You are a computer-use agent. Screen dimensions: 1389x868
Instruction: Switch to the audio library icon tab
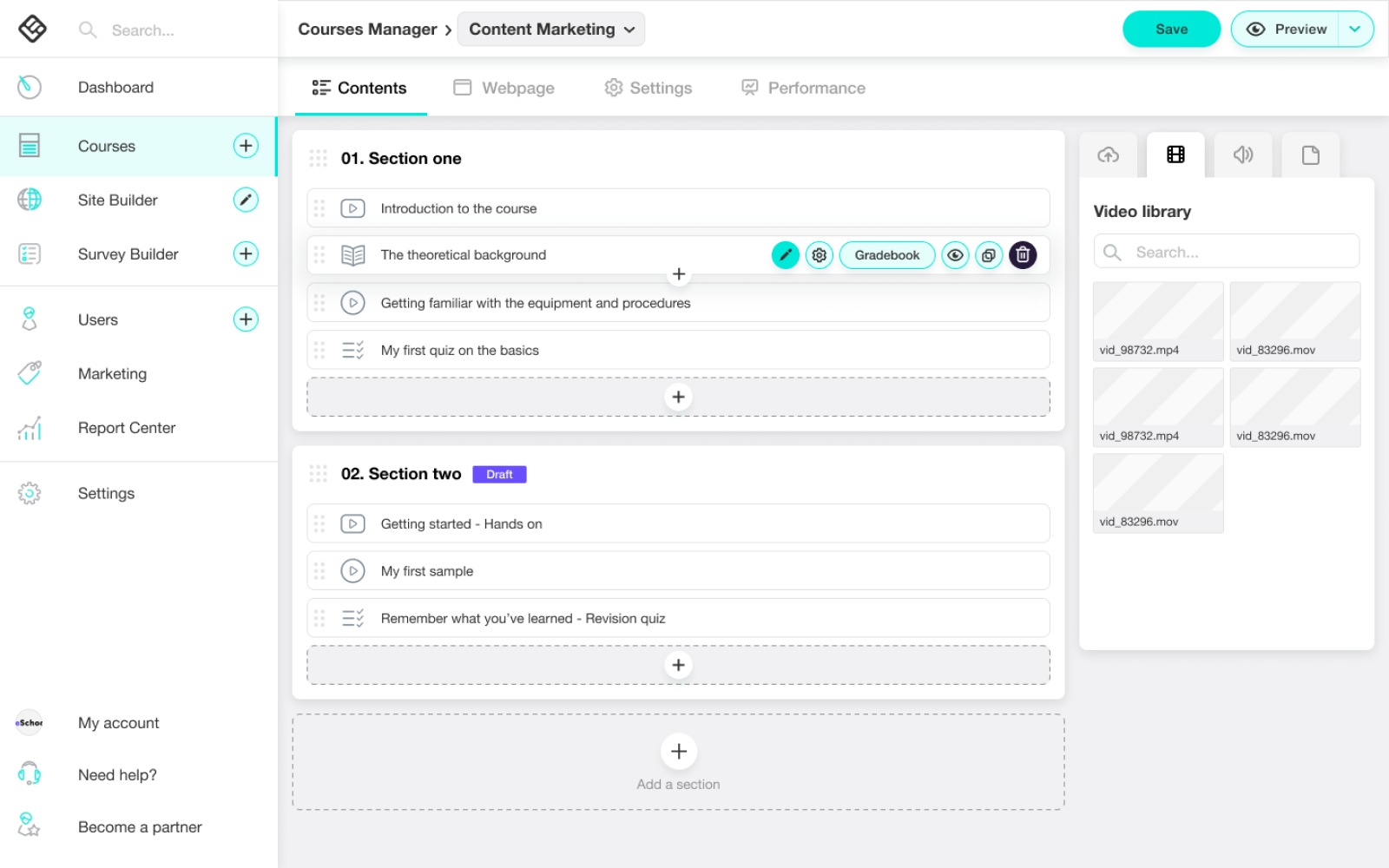pos(1243,155)
